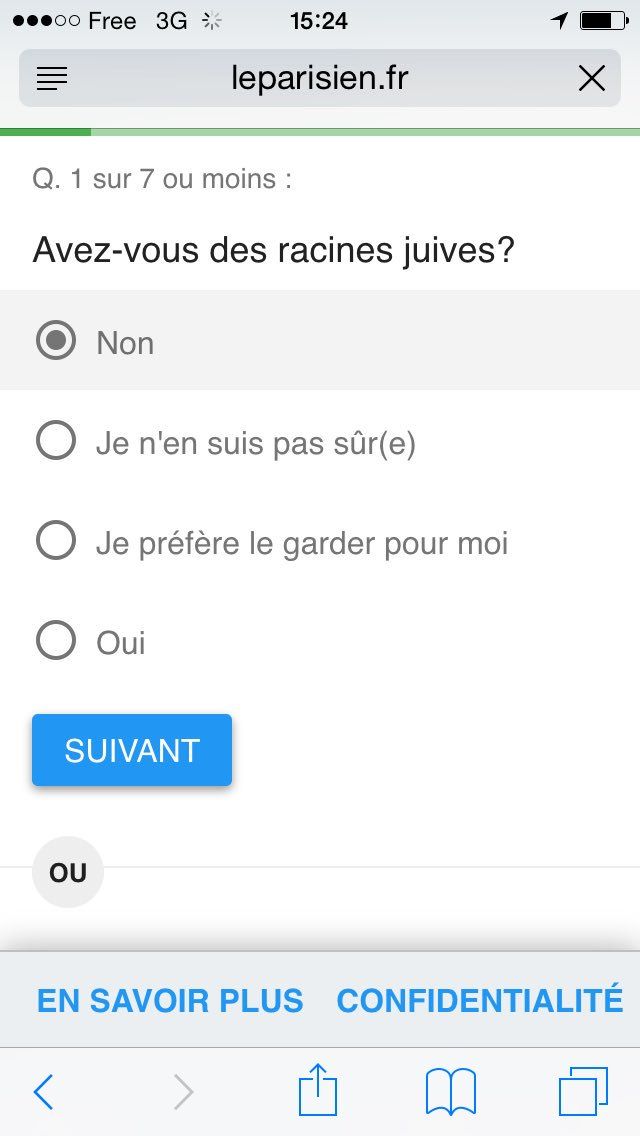Open the EN SAVOIR PLUS link
This screenshot has width=640, height=1136.
[170, 1000]
